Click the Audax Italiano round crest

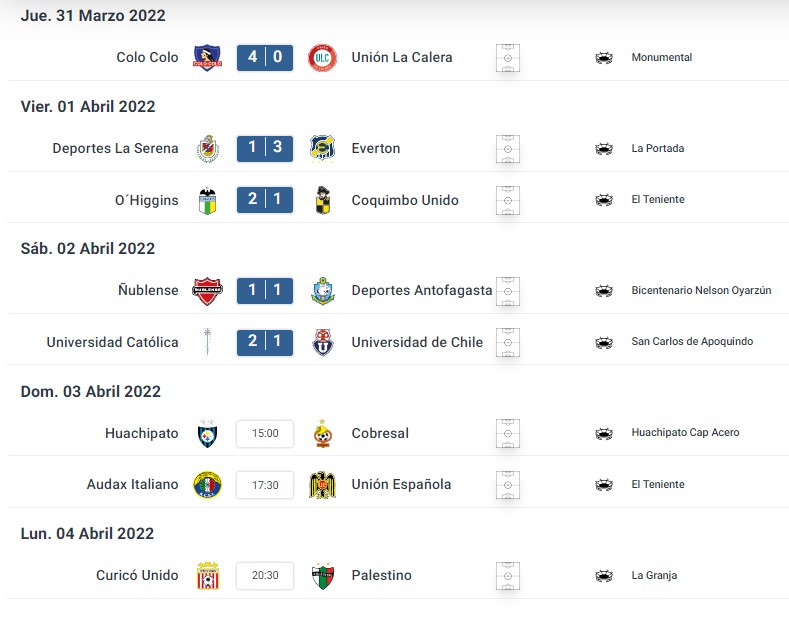pos(207,485)
